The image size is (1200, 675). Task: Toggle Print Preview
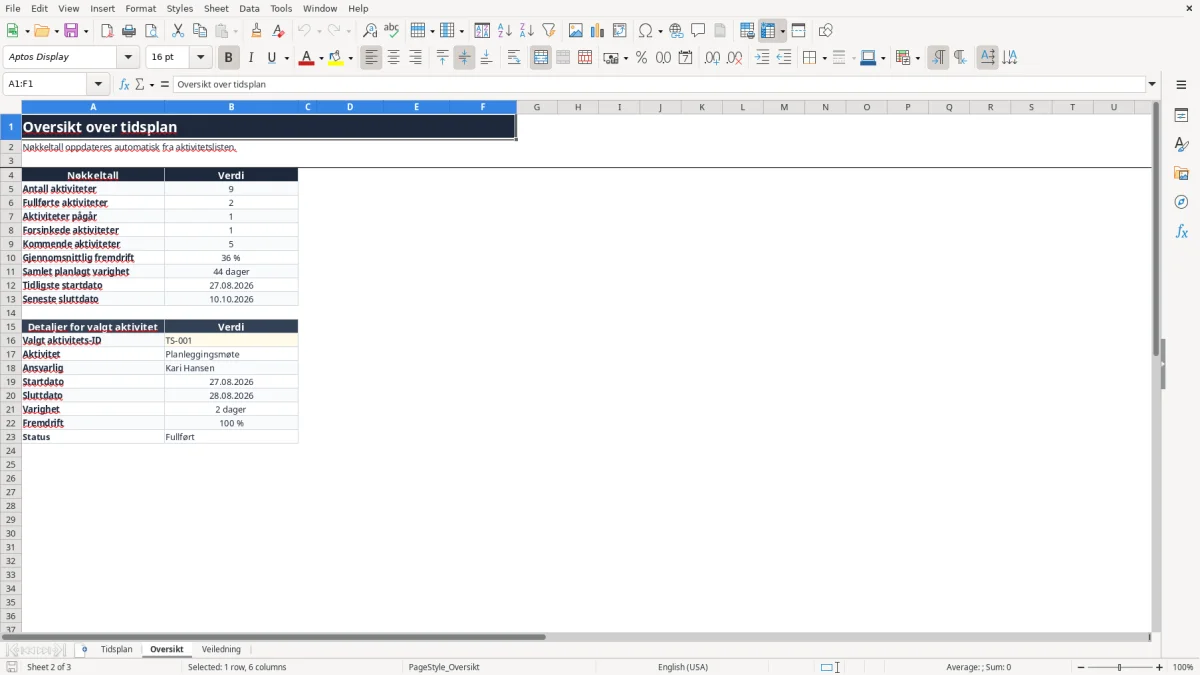(x=150, y=31)
